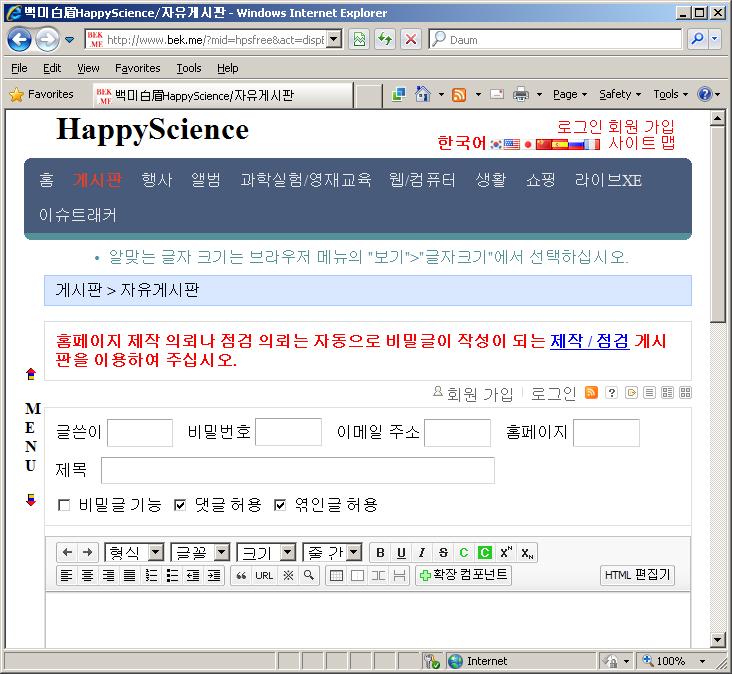Click the magnifier icon in editor toolbar
The image size is (732, 674).
point(309,576)
